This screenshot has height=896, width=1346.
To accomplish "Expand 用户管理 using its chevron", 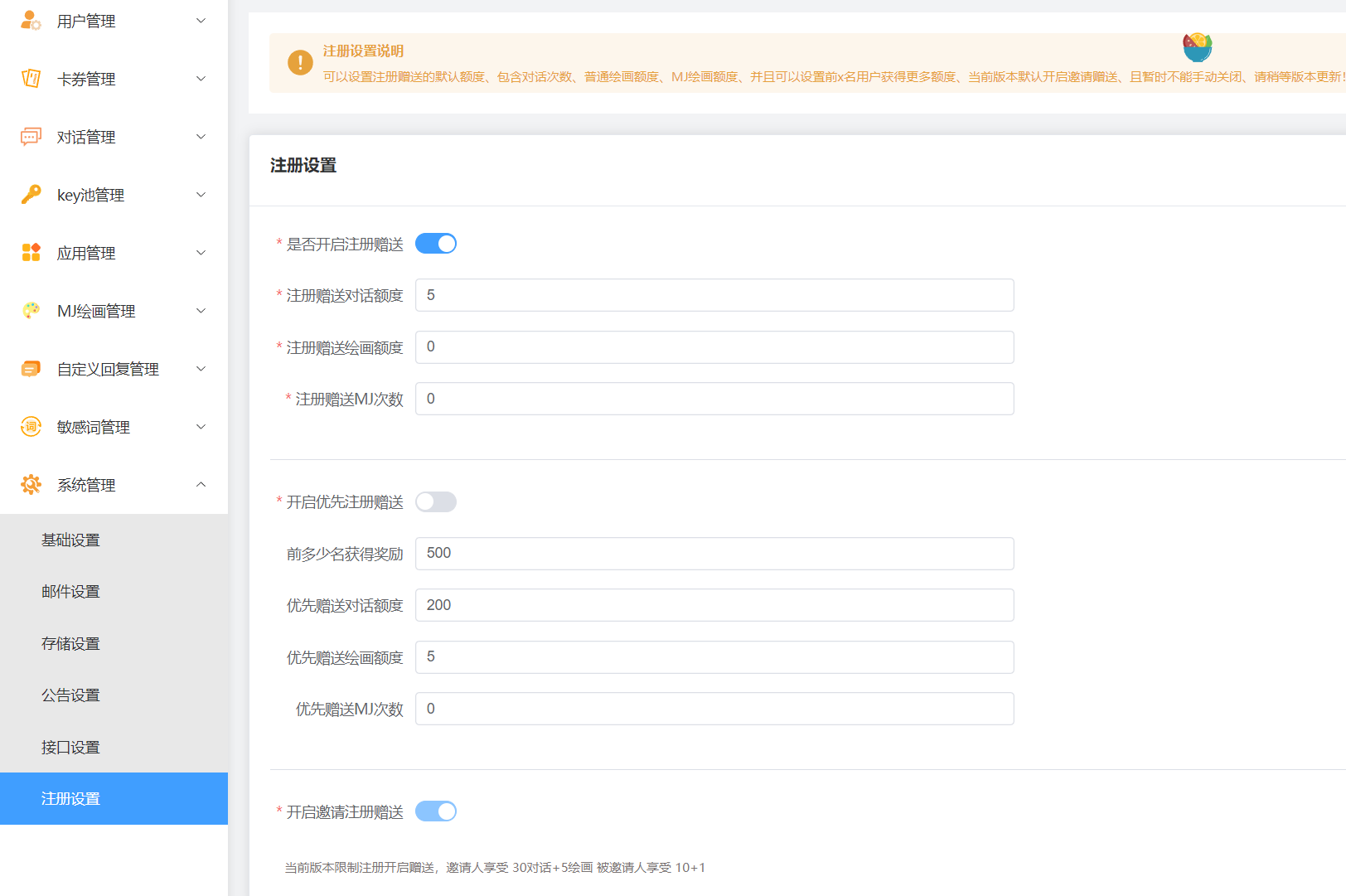I will [201, 21].
